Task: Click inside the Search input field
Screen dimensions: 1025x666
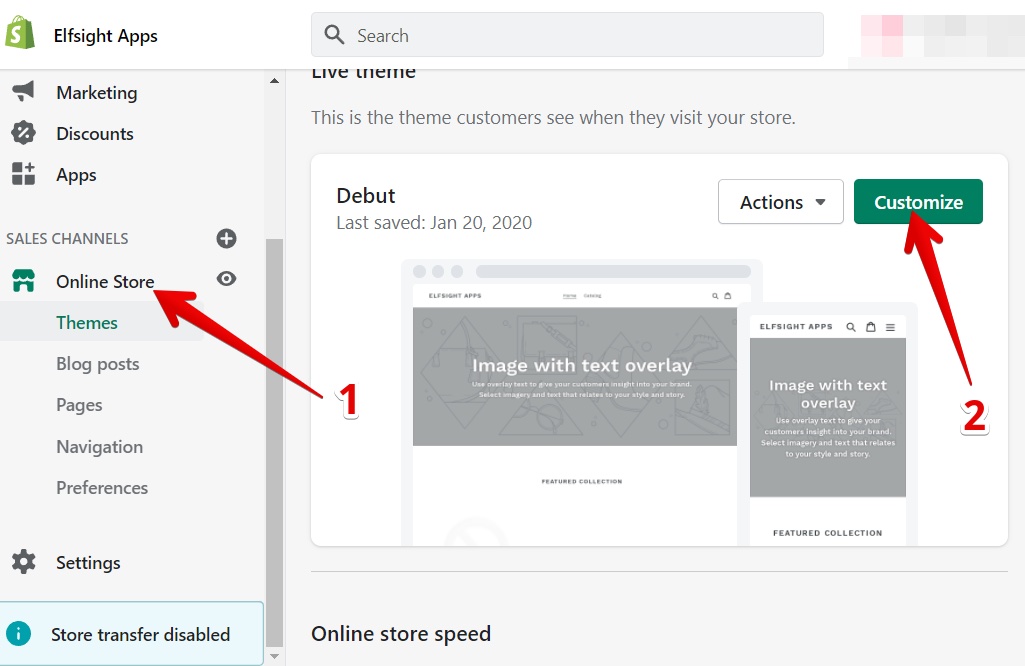Action: tap(566, 34)
